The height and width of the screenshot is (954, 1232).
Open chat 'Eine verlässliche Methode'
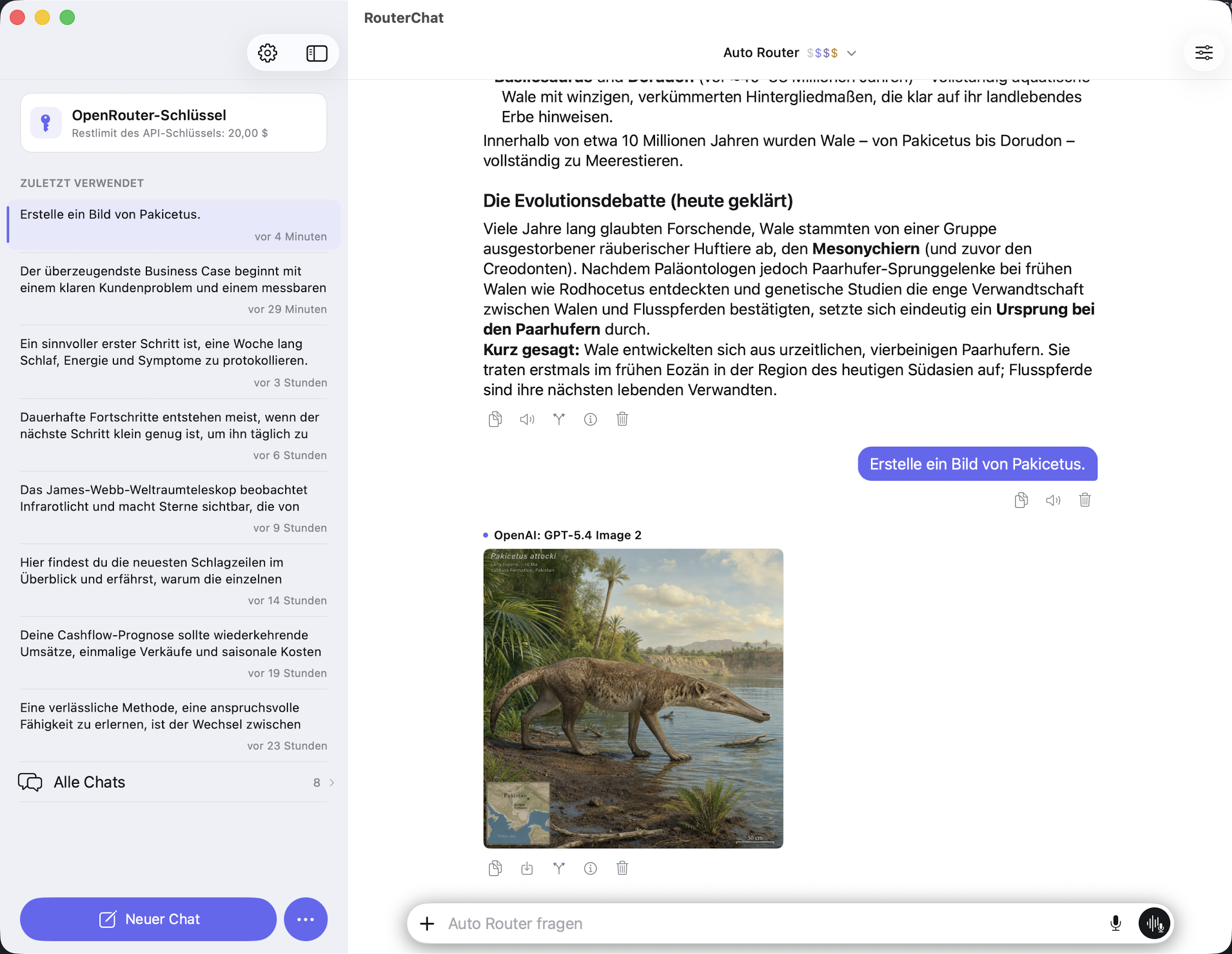point(173,726)
